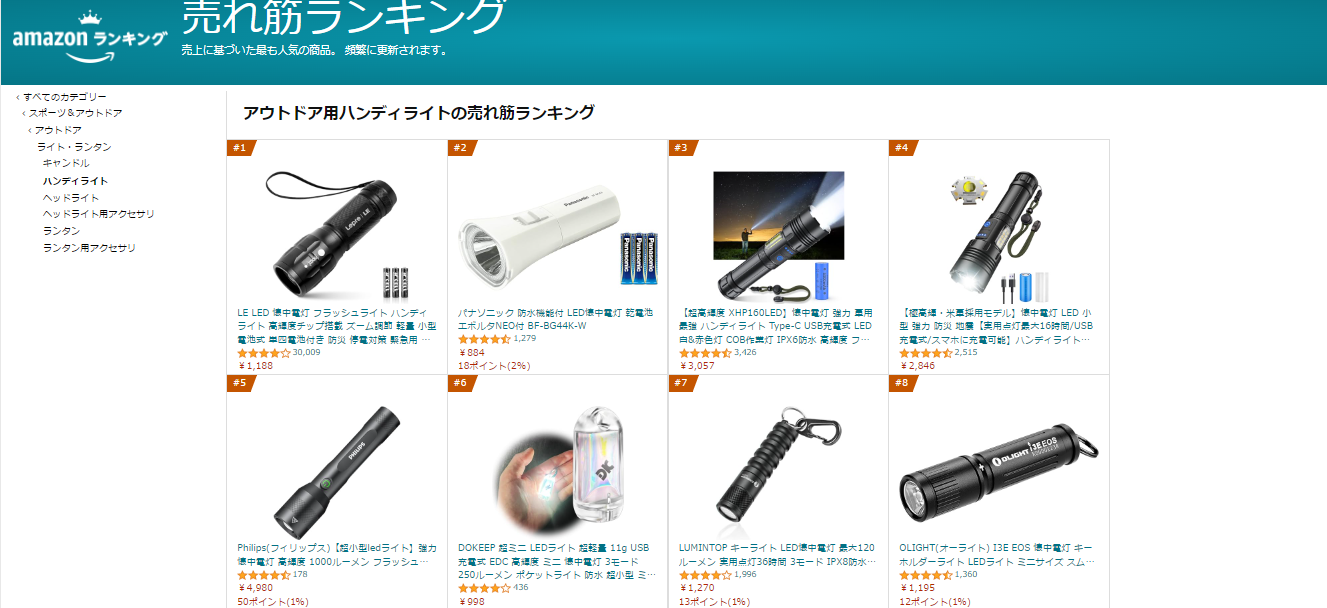Click the Amazon ランキング logo
Screen dimensions: 1327x608
90,38
